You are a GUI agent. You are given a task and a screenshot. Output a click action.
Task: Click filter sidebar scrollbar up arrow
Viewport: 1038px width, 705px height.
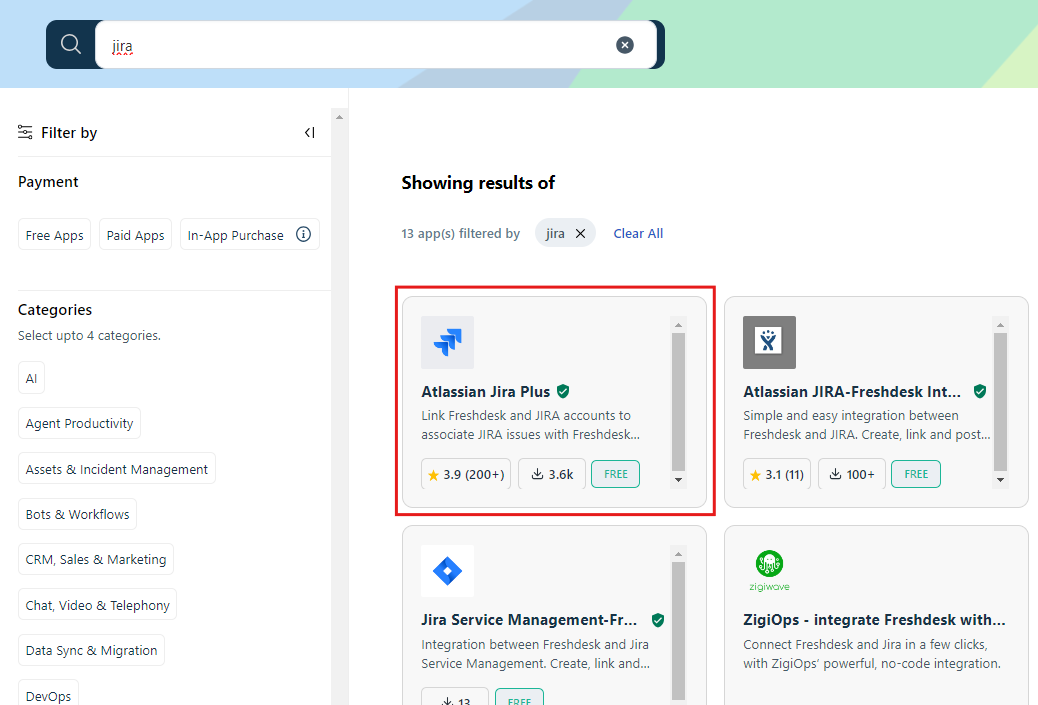[339, 117]
